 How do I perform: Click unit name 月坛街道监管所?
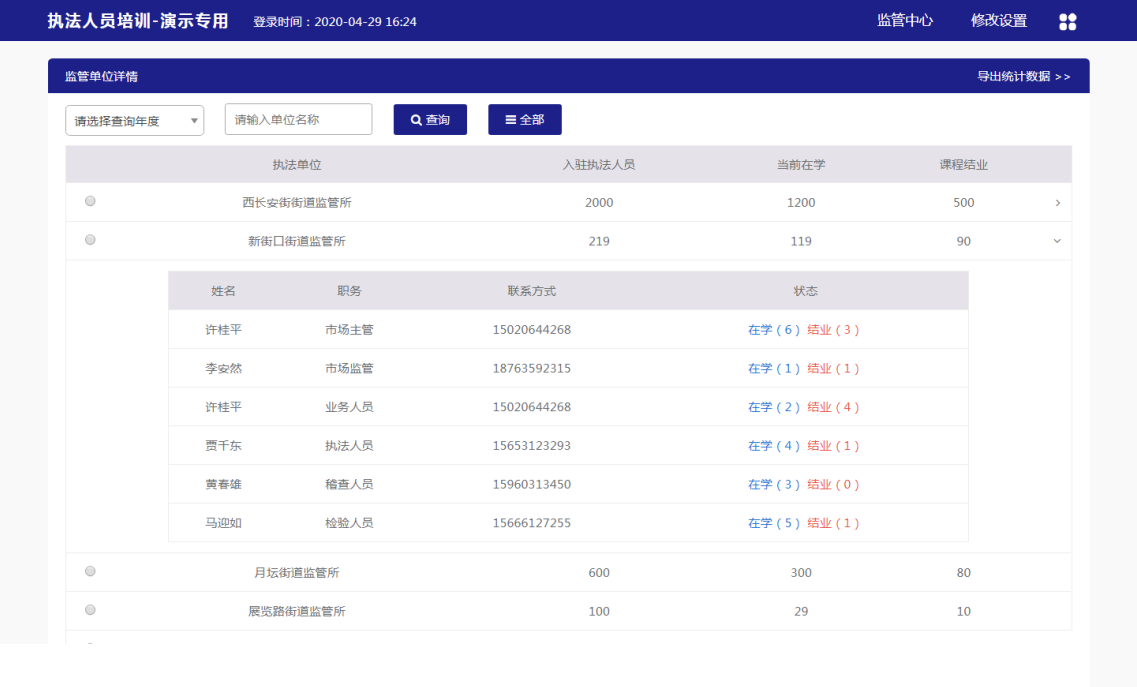point(297,572)
